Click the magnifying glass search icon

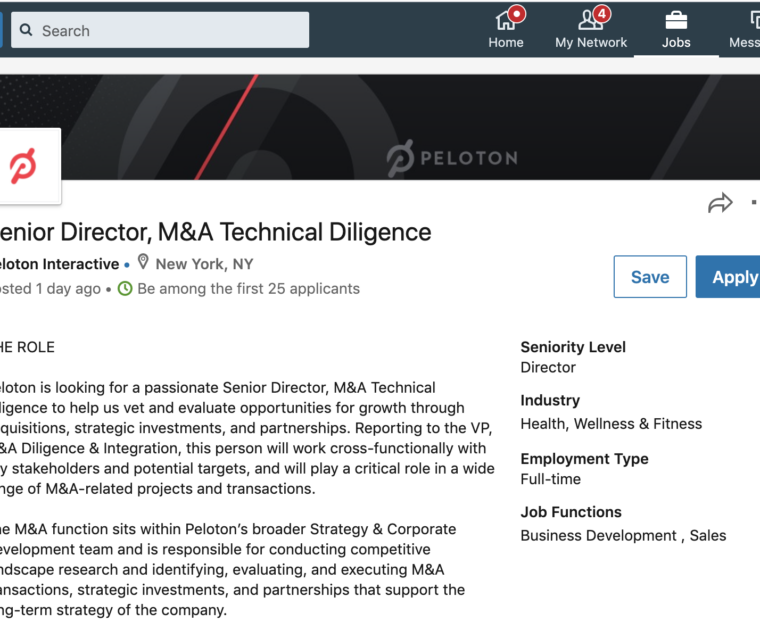coord(24,31)
